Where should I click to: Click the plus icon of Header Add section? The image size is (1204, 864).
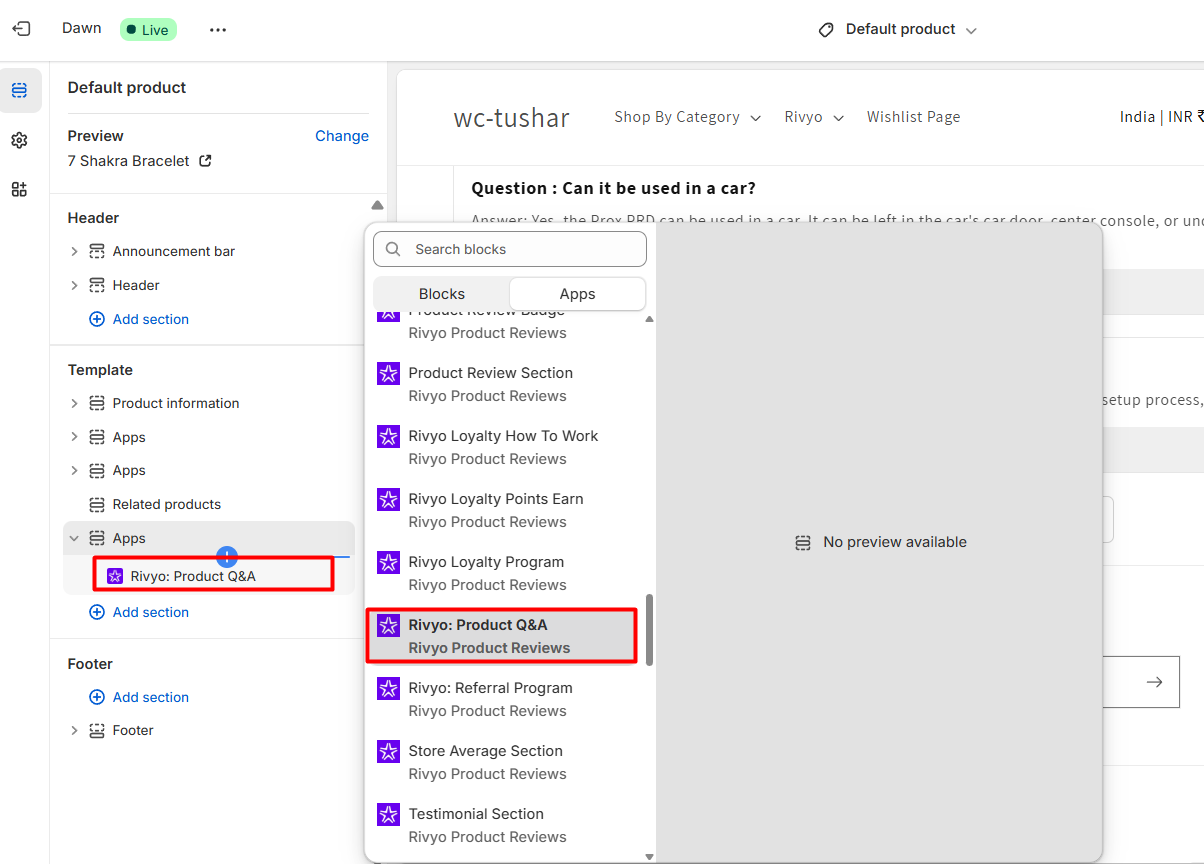pos(97,319)
